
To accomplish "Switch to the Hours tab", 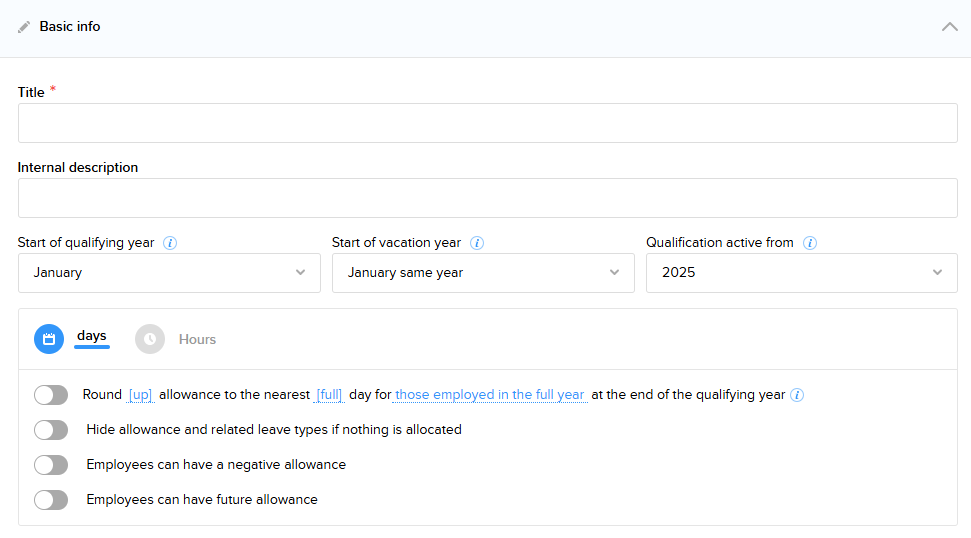I will point(197,340).
